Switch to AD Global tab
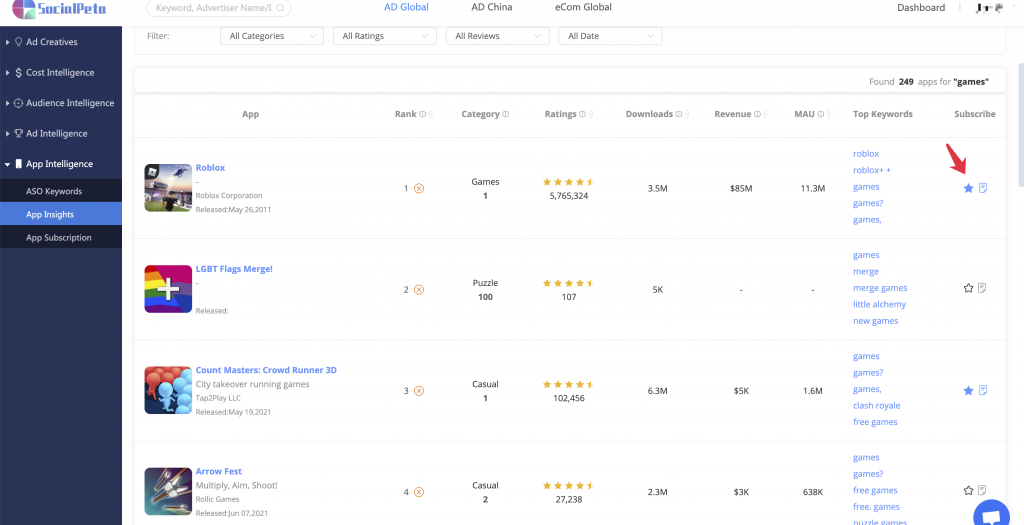 click(406, 8)
